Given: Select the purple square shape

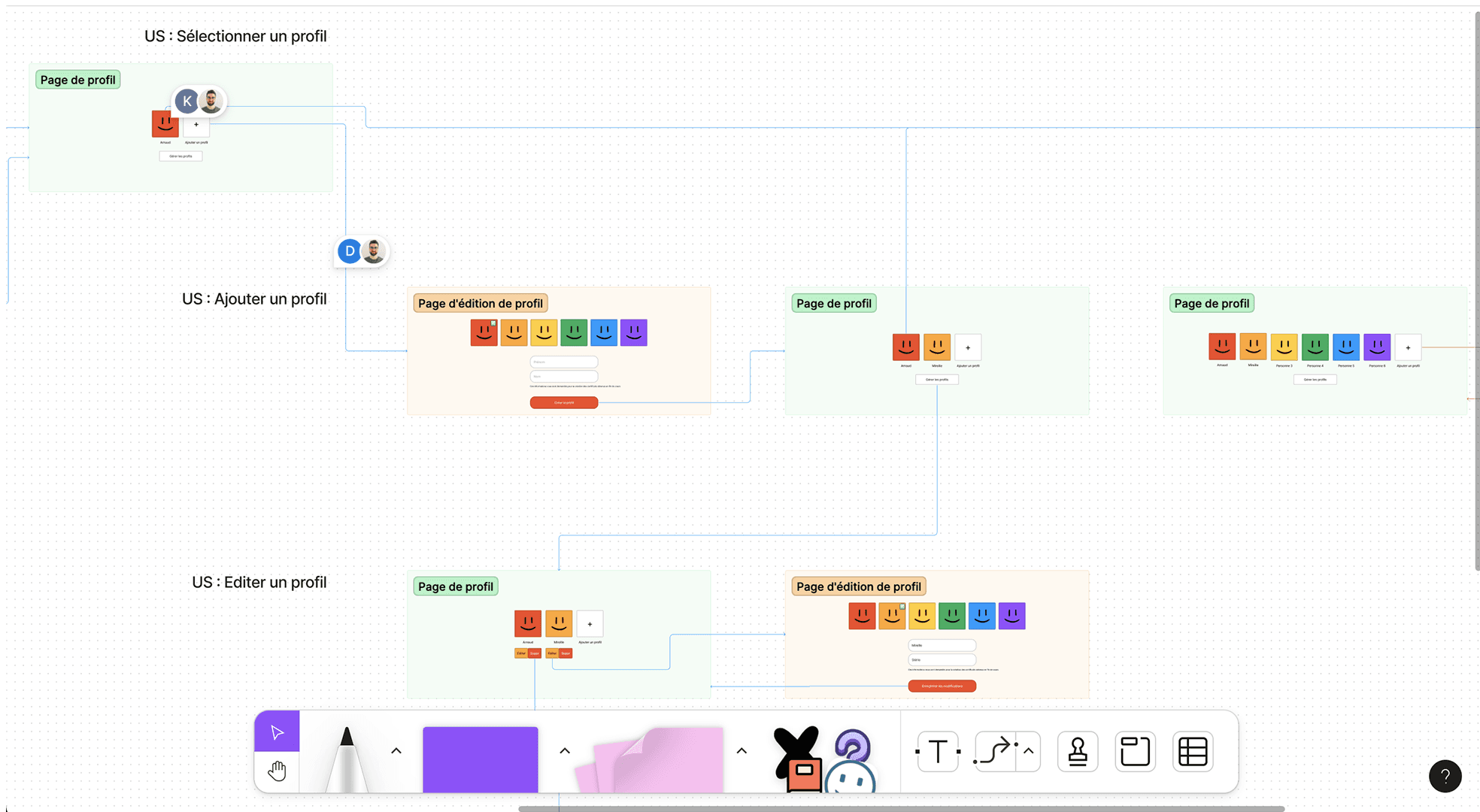Looking at the screenshot, I should tap(480, 758).
